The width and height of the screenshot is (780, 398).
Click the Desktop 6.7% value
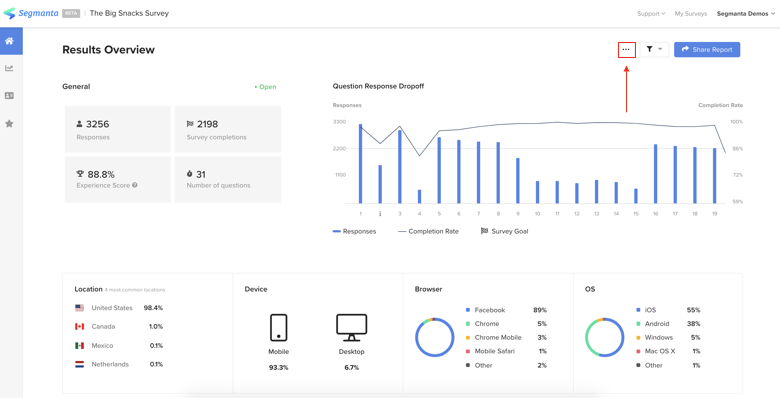(351, 368)
